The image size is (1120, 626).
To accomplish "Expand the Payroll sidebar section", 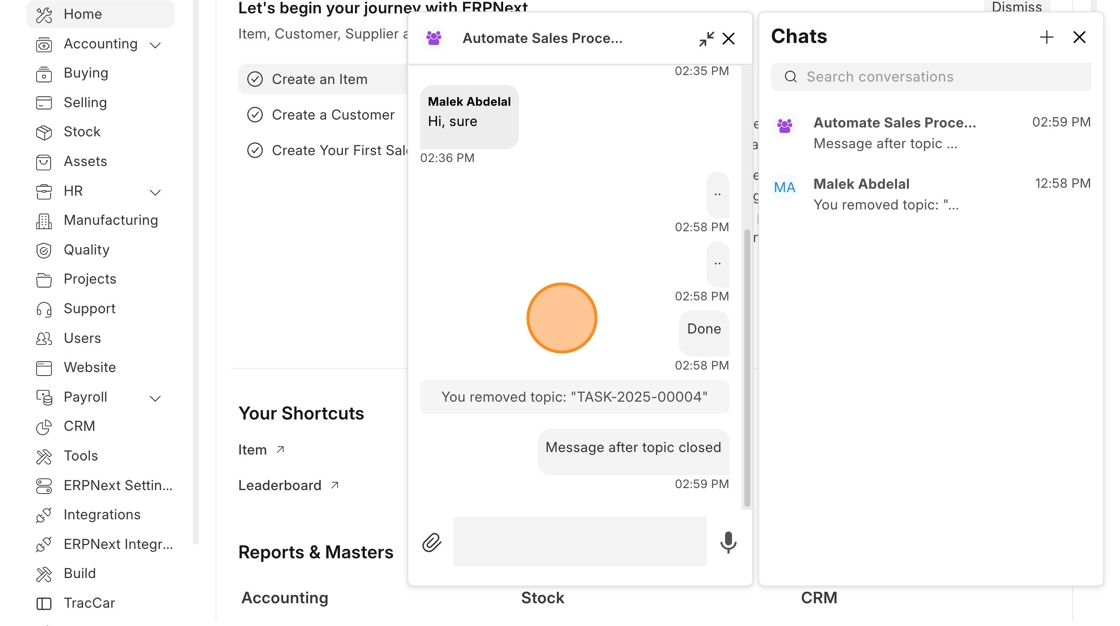I will pos(155,398).
